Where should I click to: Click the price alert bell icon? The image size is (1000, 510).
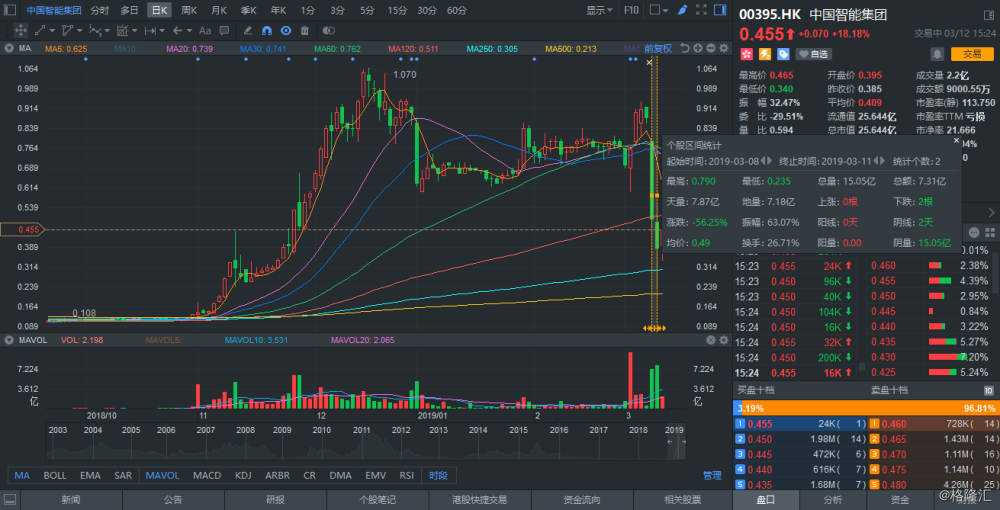[937, 54]
